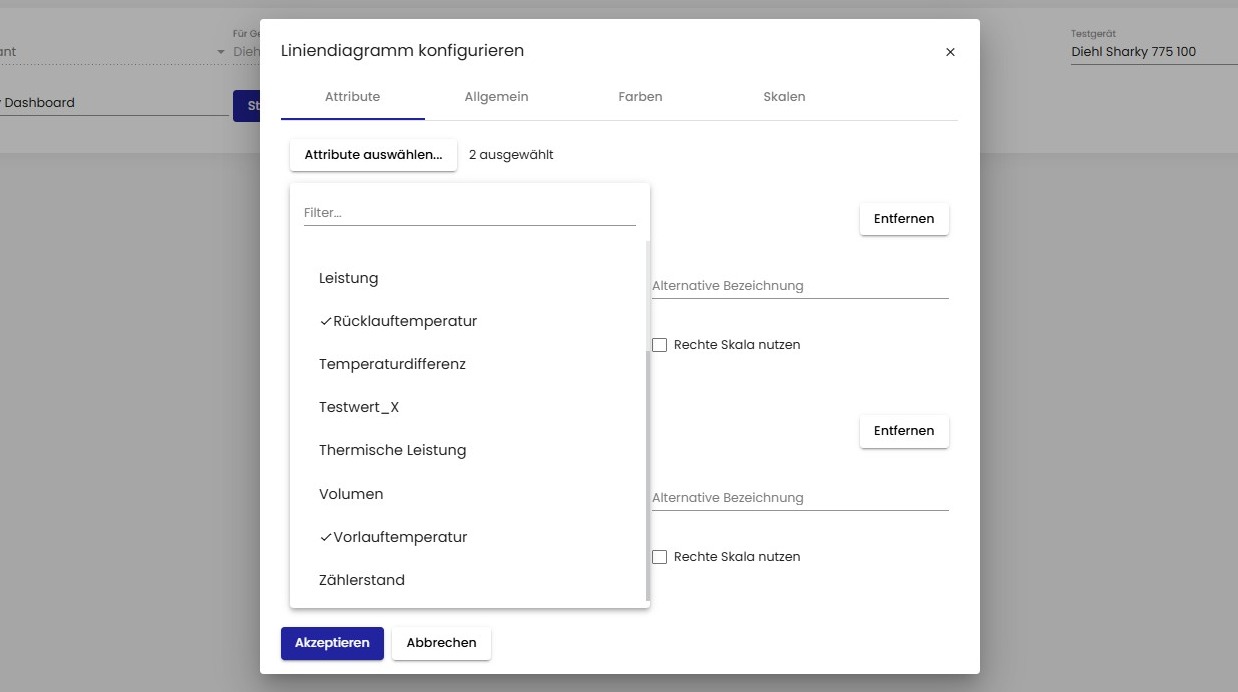Select the Zählerstand attribute

click(x=362, y=580)
